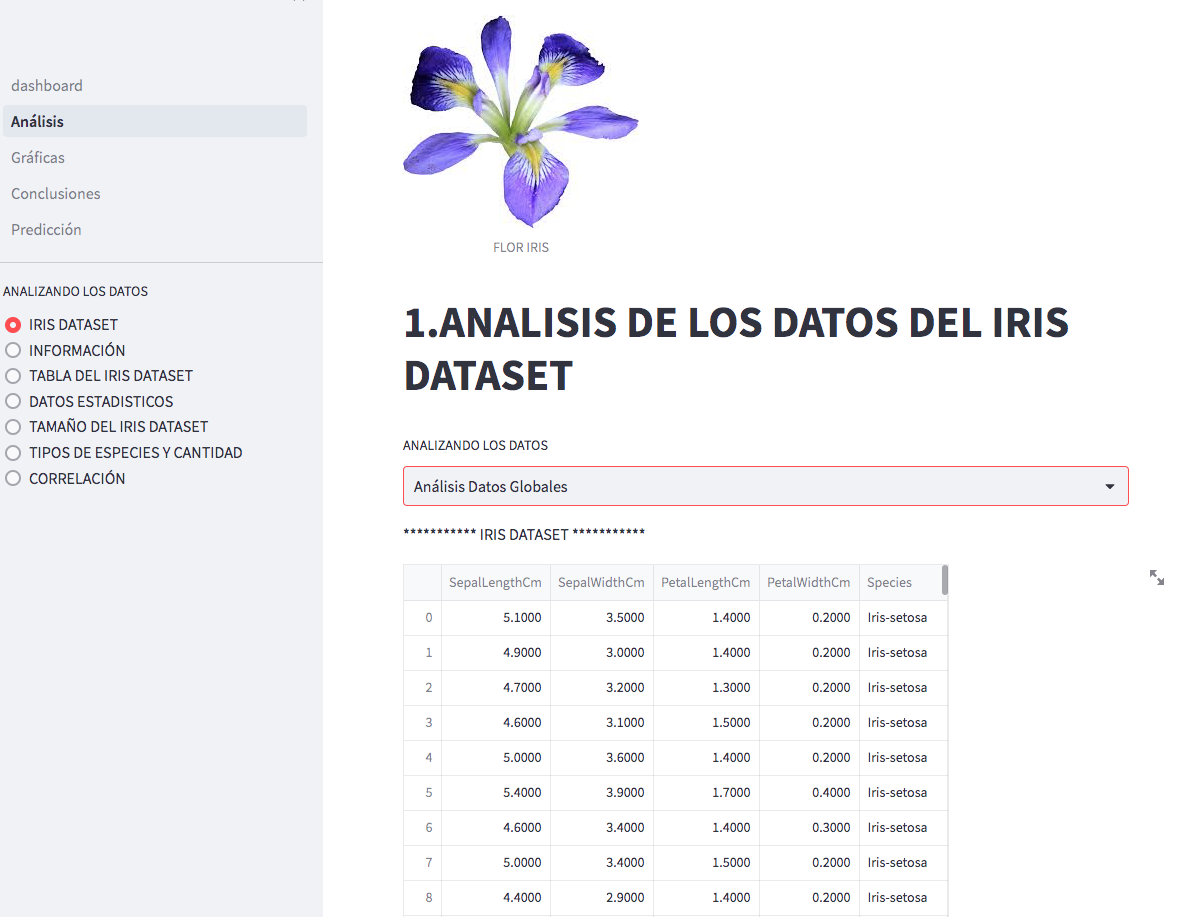The height and width of the screenshot is (917, 1180).
Task: Click the Iris-setosa cell in row 0
Action: (x=896, y=617)
